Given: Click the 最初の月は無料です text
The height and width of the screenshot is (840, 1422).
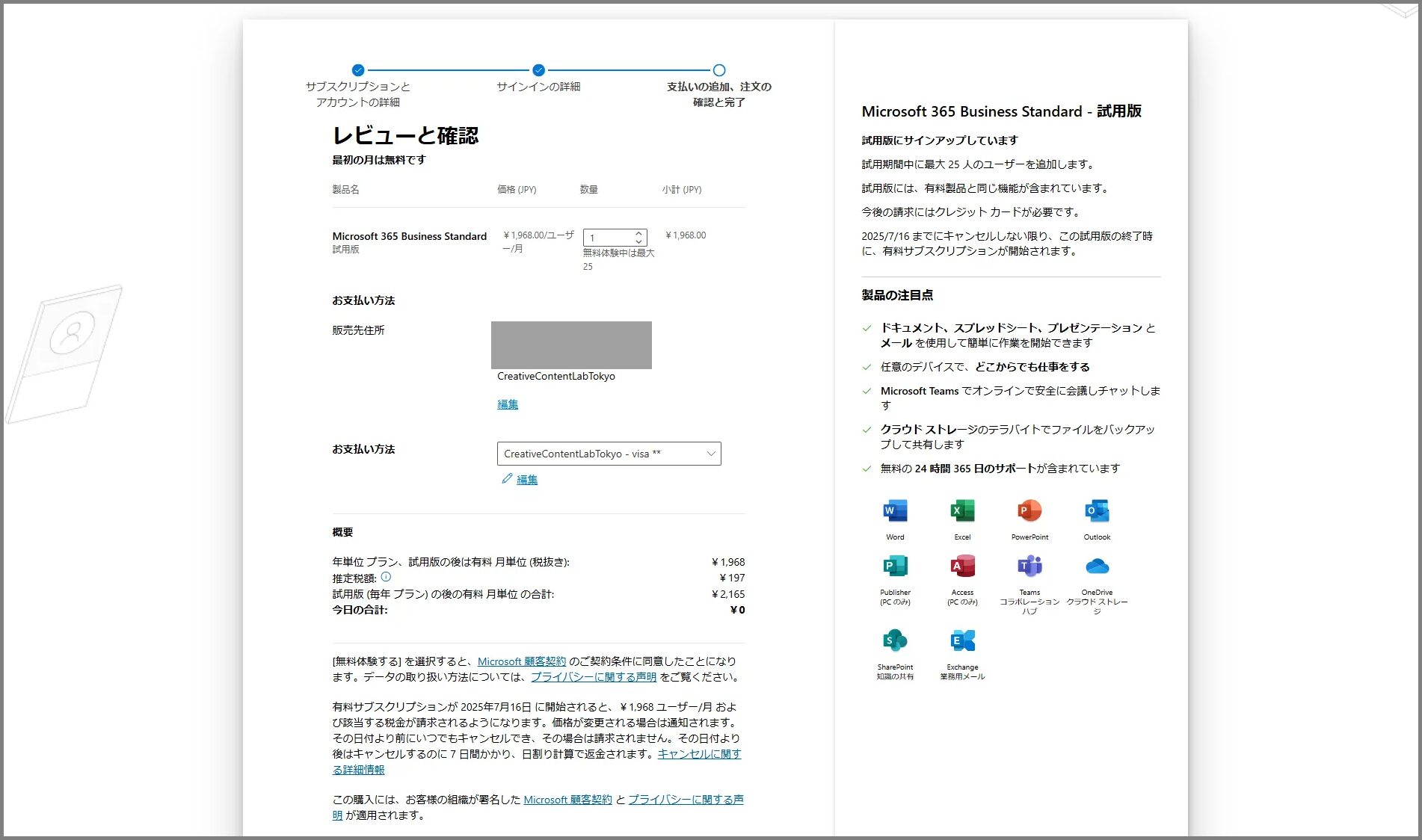Looking at the screenshot, I should point(379,160).
